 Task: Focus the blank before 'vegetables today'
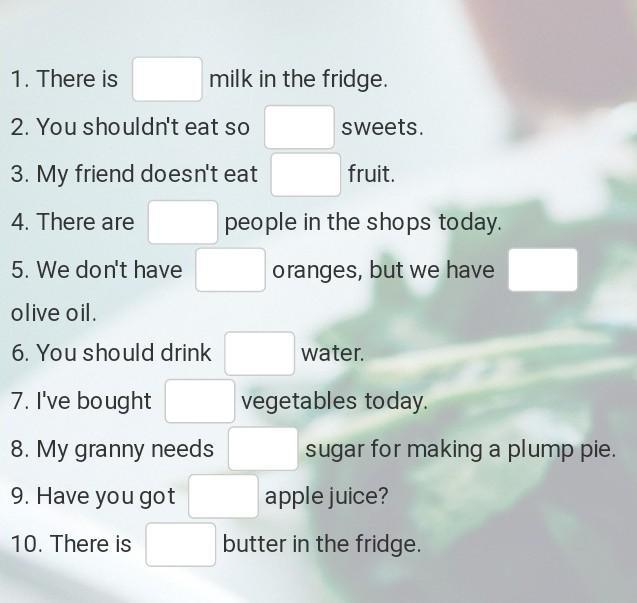pyautogui.click(x=200, y=401)
